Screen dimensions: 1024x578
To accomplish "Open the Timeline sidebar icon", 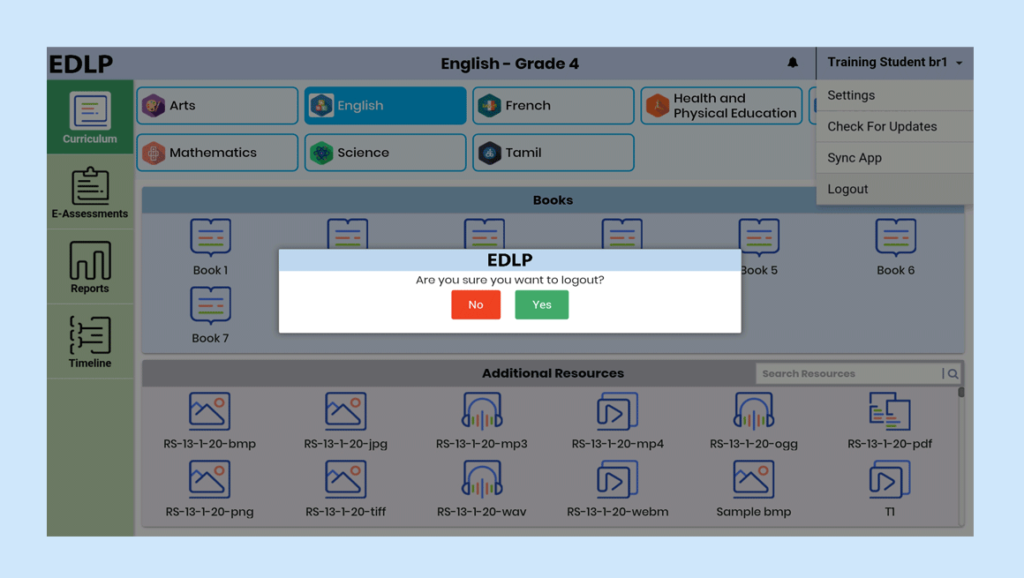I will tap(90, 337).
